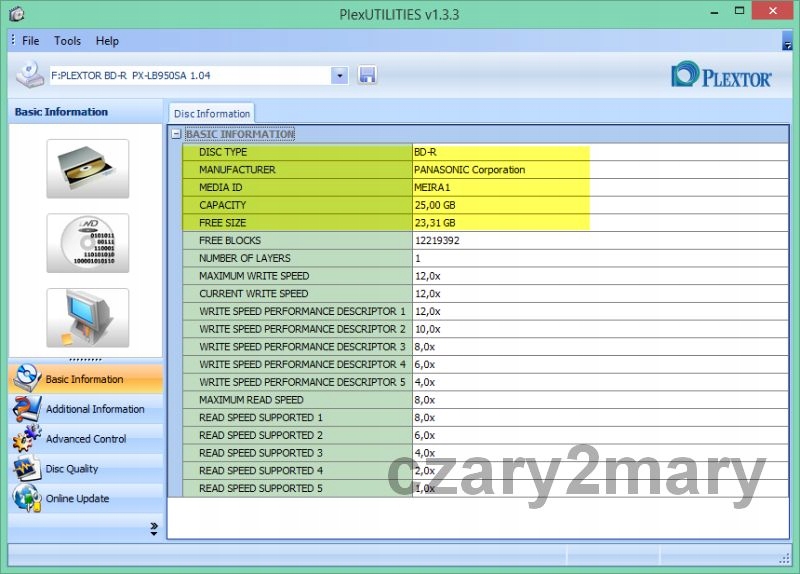
Task: Open the HD disc binary data icon
Action: [x=87, y=243]
